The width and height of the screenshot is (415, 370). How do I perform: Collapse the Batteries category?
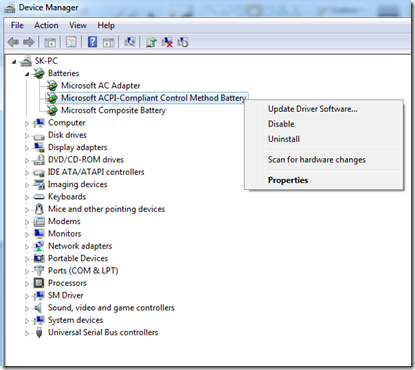[x=27, y=74]
